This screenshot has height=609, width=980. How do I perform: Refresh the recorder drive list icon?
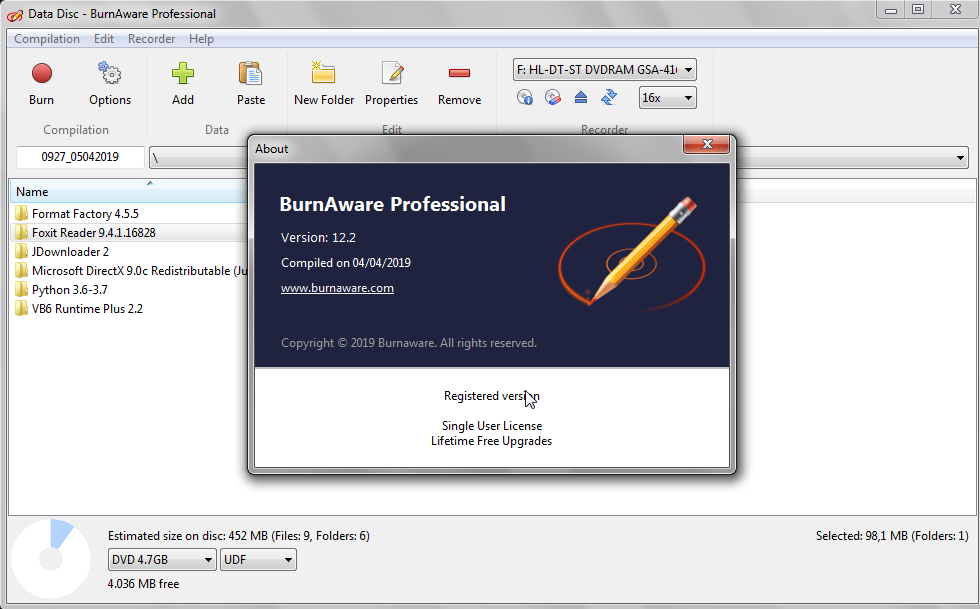point(609,98)
